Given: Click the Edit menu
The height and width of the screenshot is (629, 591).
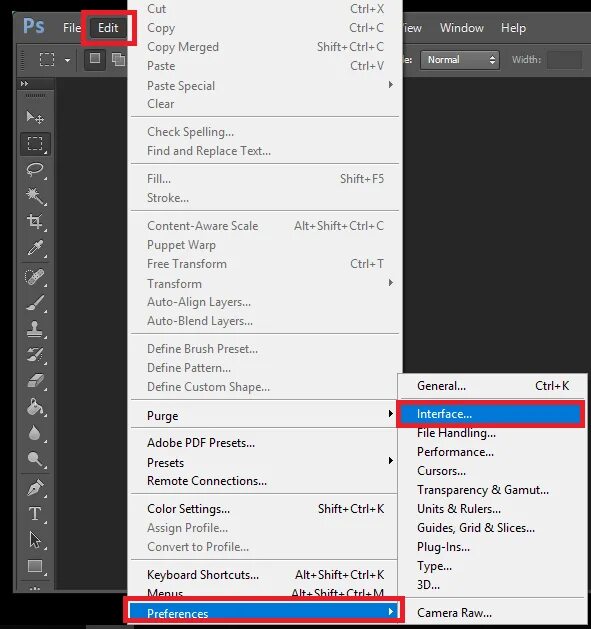Looking at the screenshot, I should 108,28.
